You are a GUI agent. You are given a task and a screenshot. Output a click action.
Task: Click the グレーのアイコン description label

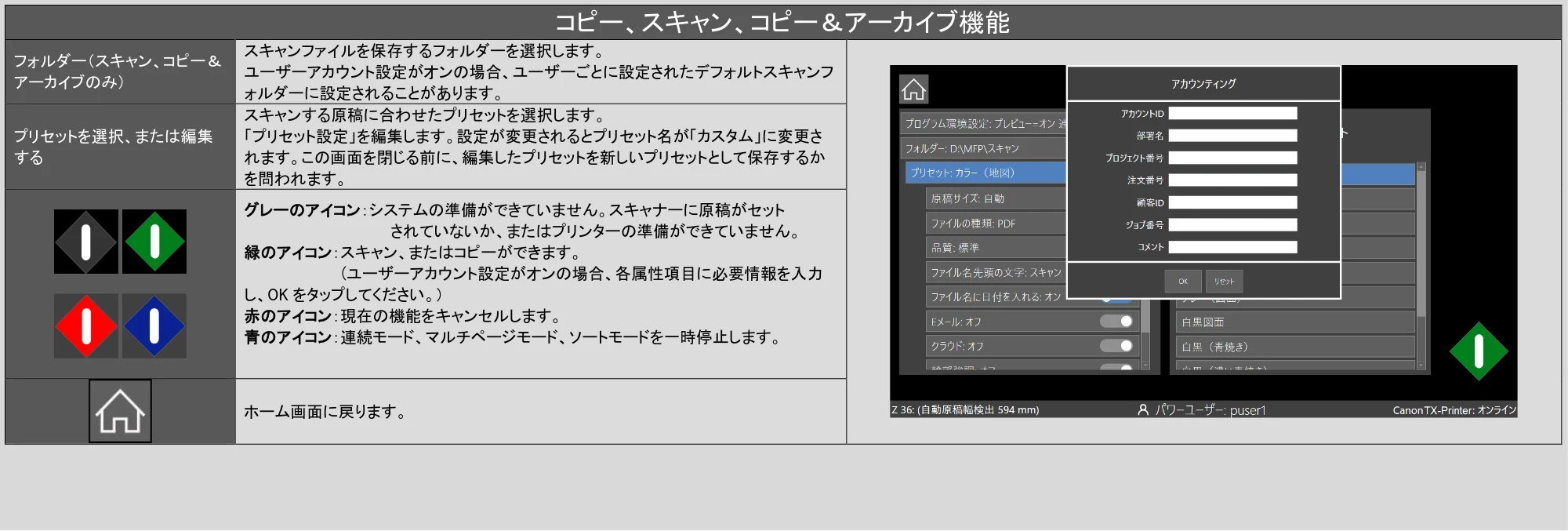pos(302,209)
